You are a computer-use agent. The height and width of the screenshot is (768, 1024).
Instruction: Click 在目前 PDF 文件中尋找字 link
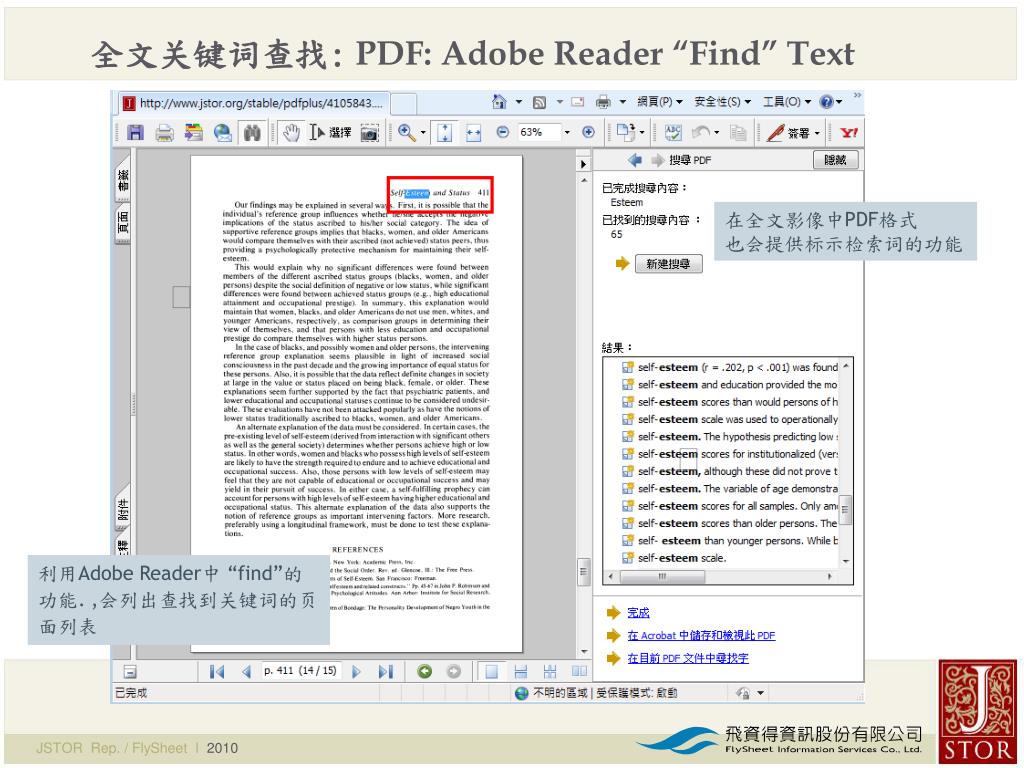(688, 658)
